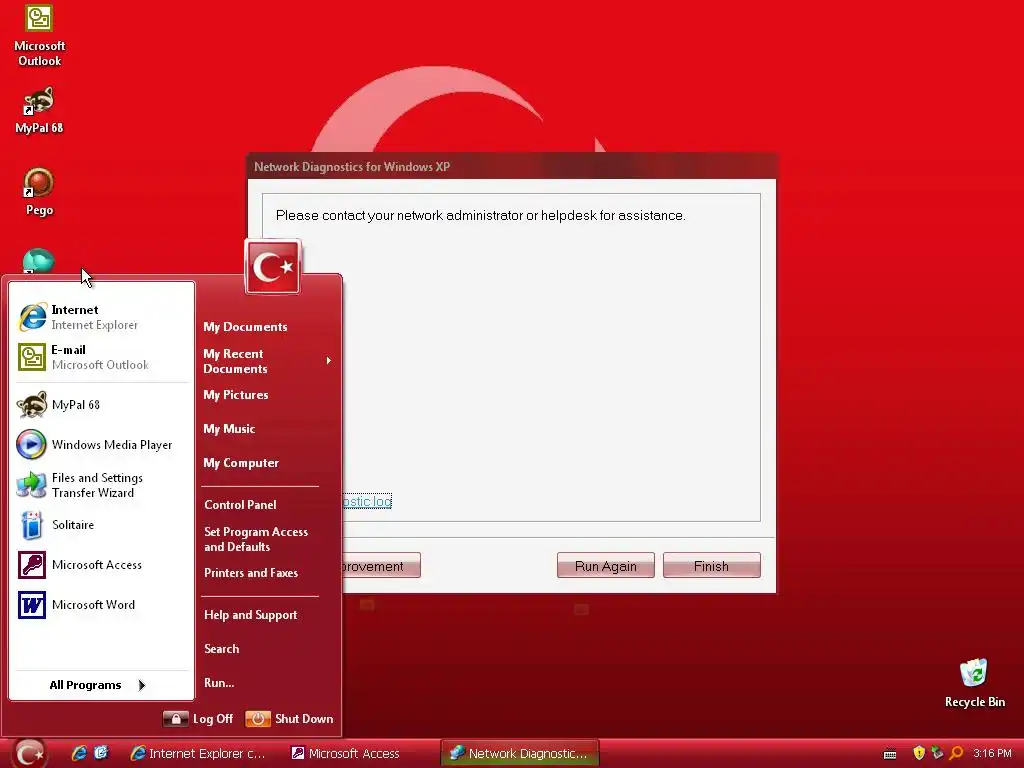1024x768 pixels.
Task: Click the network connection tray icon
Action: (x=937, y=753)
